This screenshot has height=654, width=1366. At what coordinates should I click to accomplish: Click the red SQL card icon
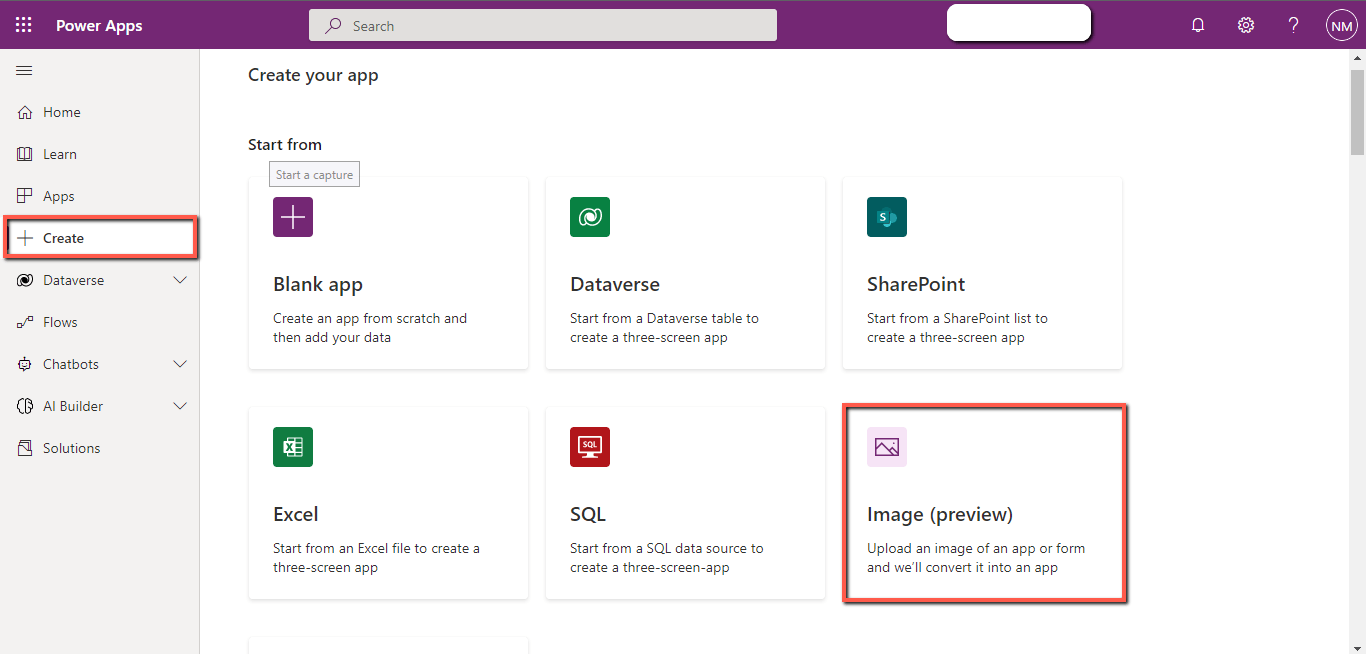tap(590, 447)
